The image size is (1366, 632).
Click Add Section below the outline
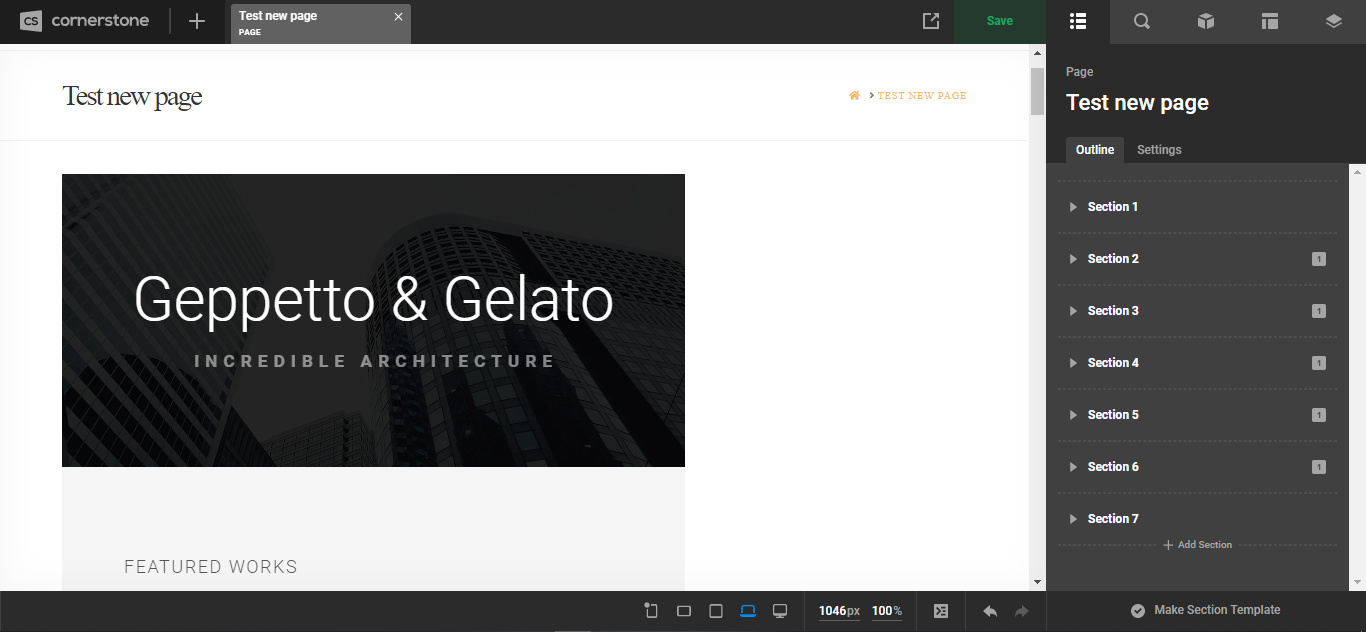[x=1198, y=545]
